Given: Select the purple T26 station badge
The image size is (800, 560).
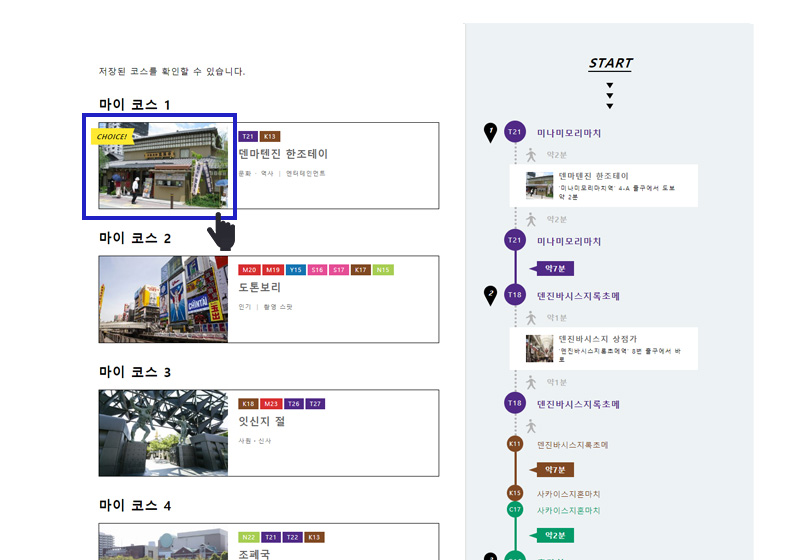Looking at the screenshot, I should pyautogui.click(x=293, y=404).
